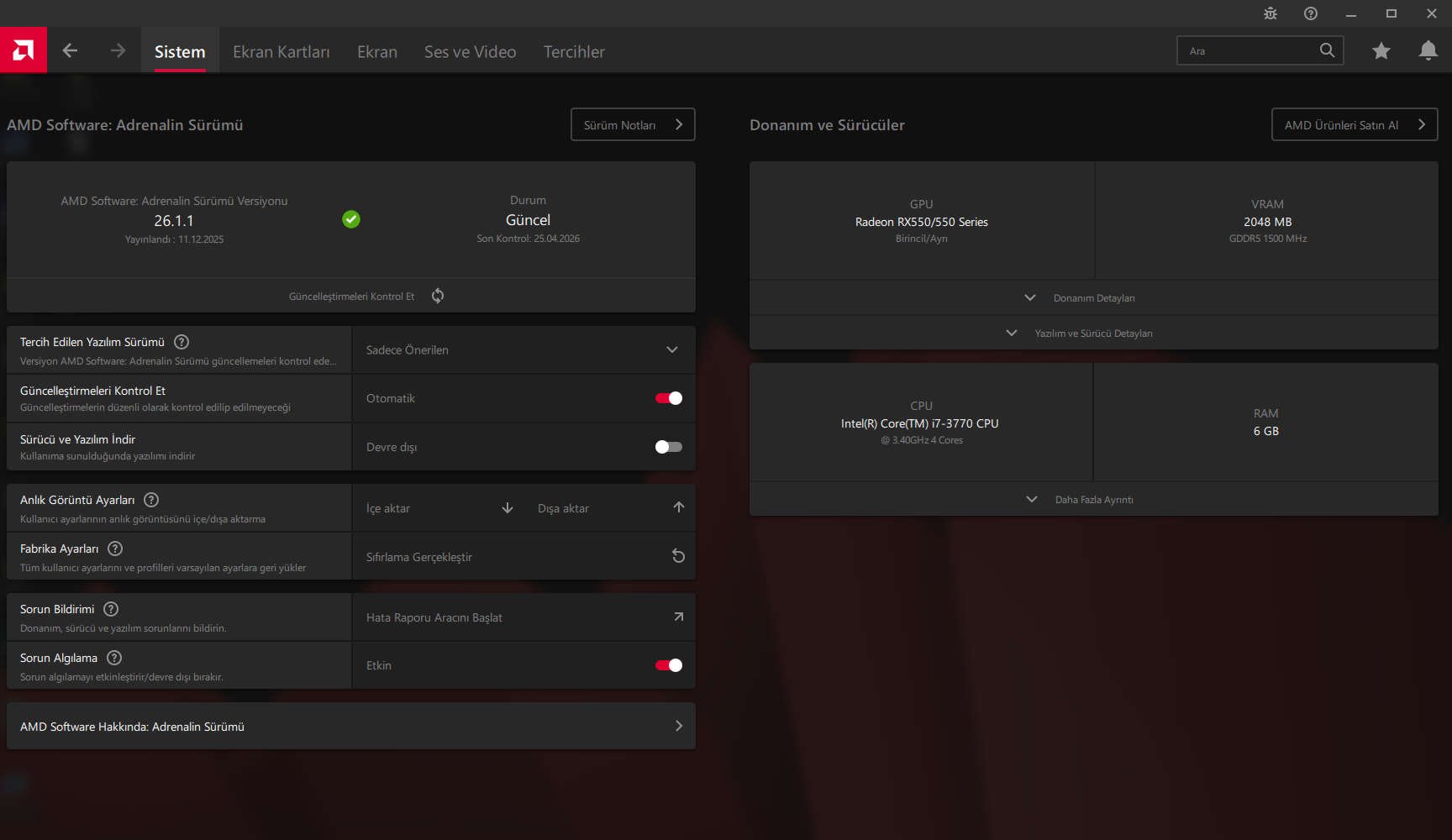1452x840 pixels.
Task: Click GDDR5 1500 MHz text
Action: (1268, 239)
